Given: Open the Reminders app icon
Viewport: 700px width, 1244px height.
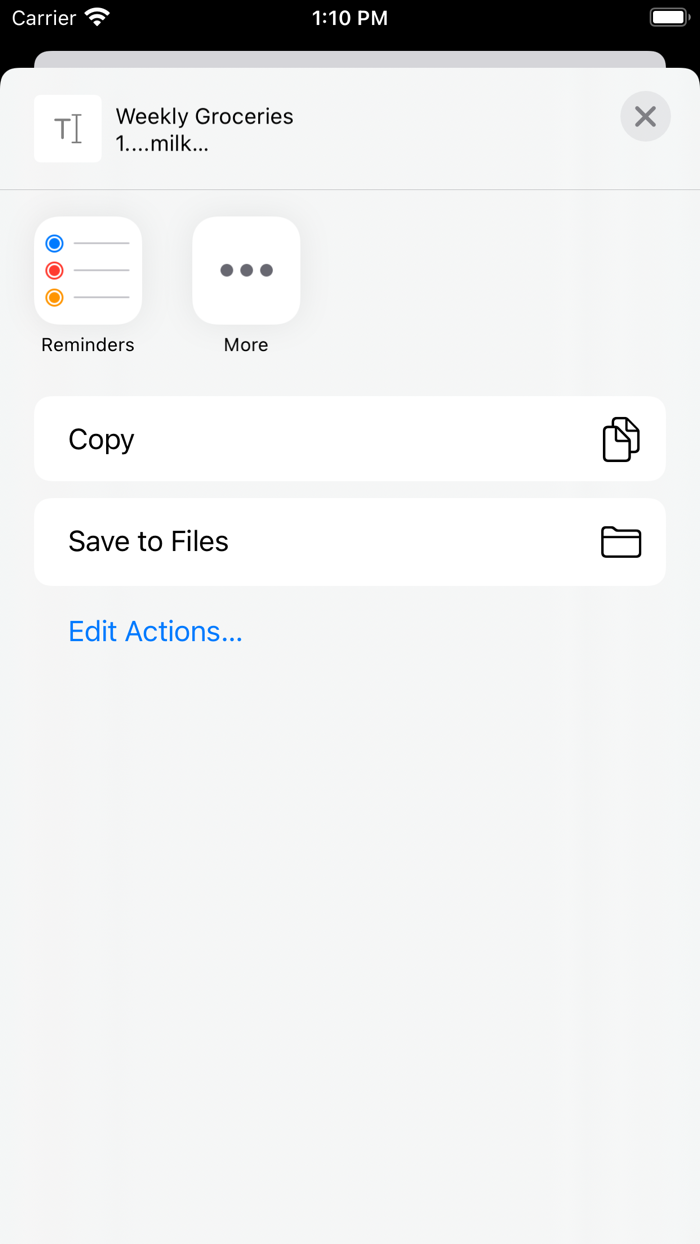Looking at the screenshot, I should [x=87, y=270].
